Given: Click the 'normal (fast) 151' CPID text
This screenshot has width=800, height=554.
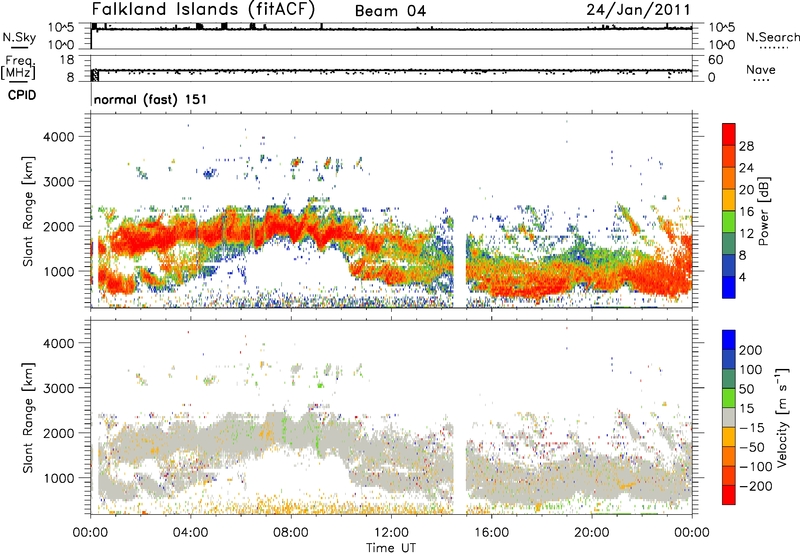Looking at the screenshot, I should click(151, 99).
